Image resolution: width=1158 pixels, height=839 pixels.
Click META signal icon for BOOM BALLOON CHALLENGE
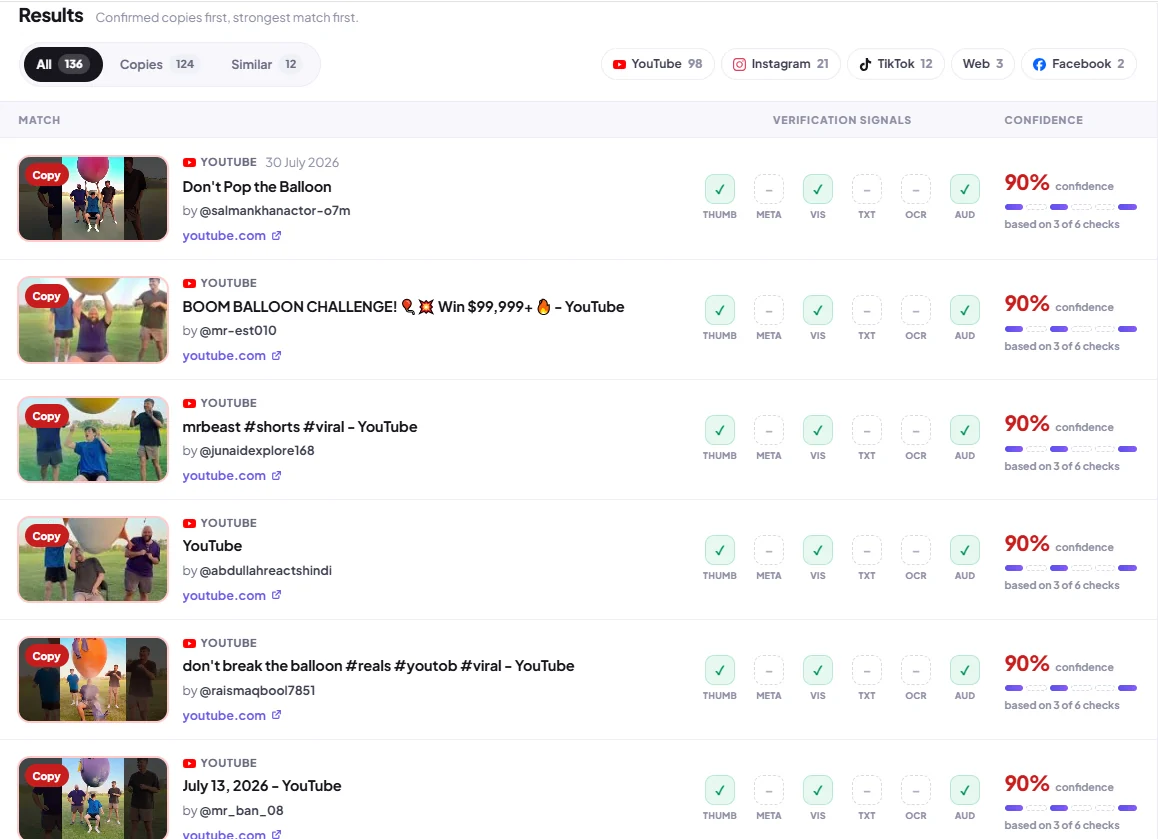[x=768, y=310]
